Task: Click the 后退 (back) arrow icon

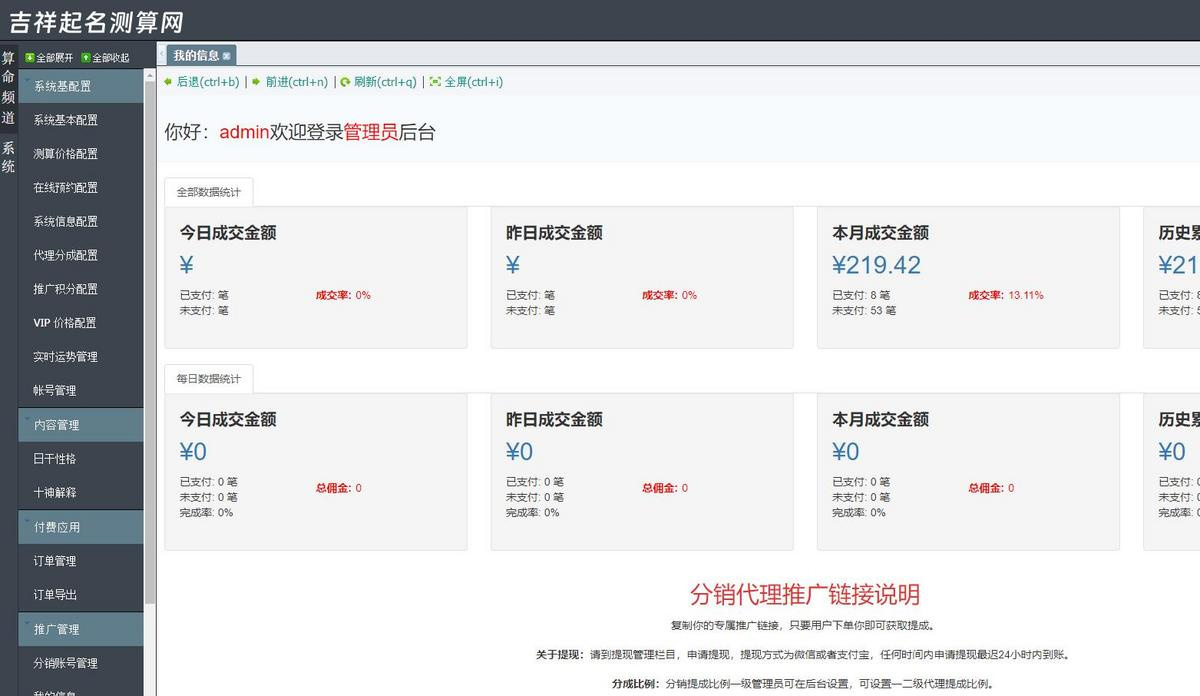Action: 170,82
